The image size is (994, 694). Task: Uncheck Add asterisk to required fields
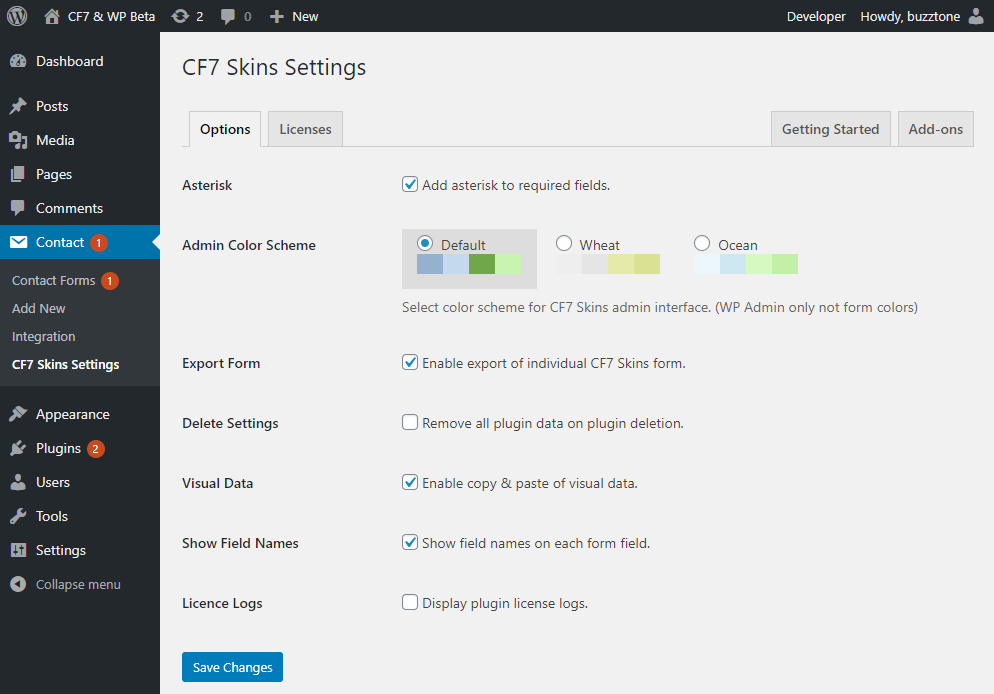point(410,184)
